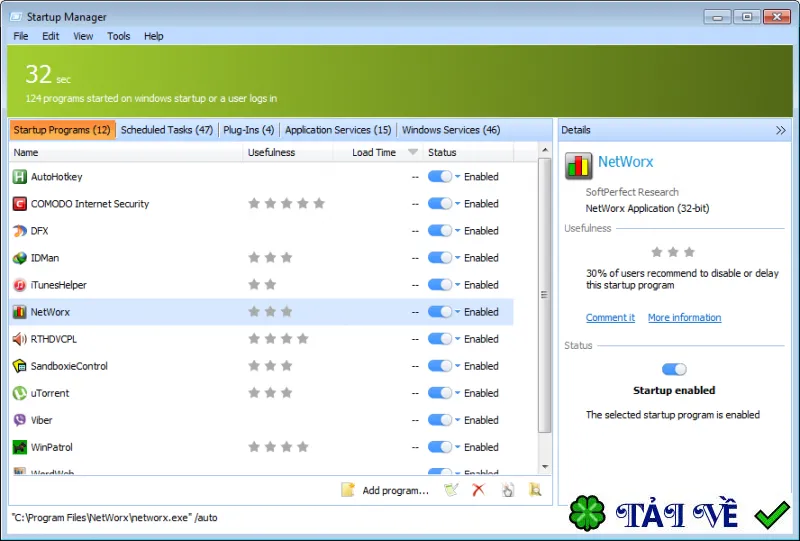
Task: Click the RTHDVCPL row name text
Action: (54, 339)
